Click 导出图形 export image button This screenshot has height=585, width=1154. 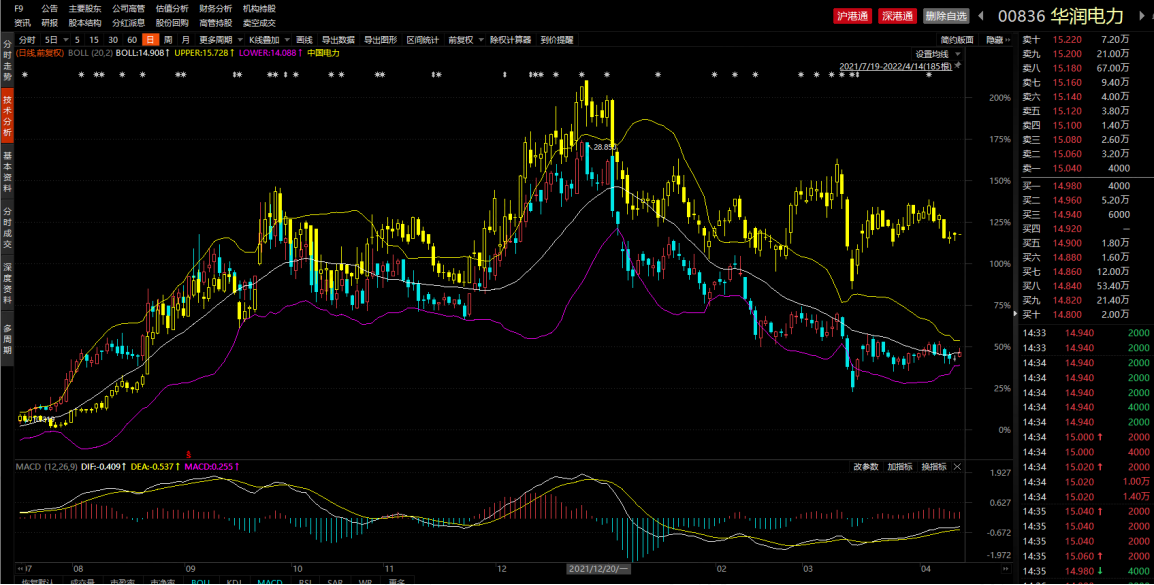point(380,40)
